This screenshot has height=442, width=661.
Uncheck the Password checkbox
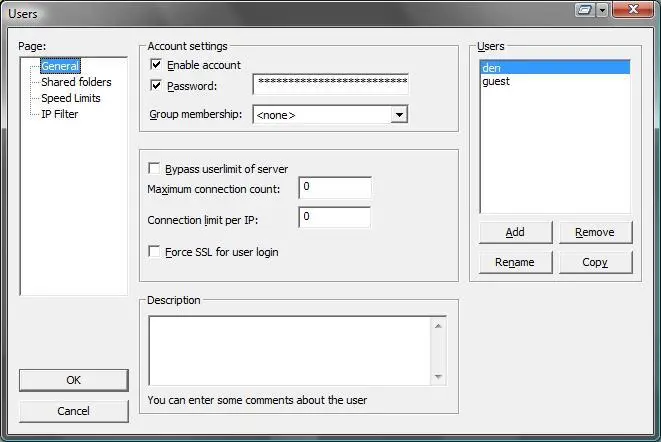155,86
